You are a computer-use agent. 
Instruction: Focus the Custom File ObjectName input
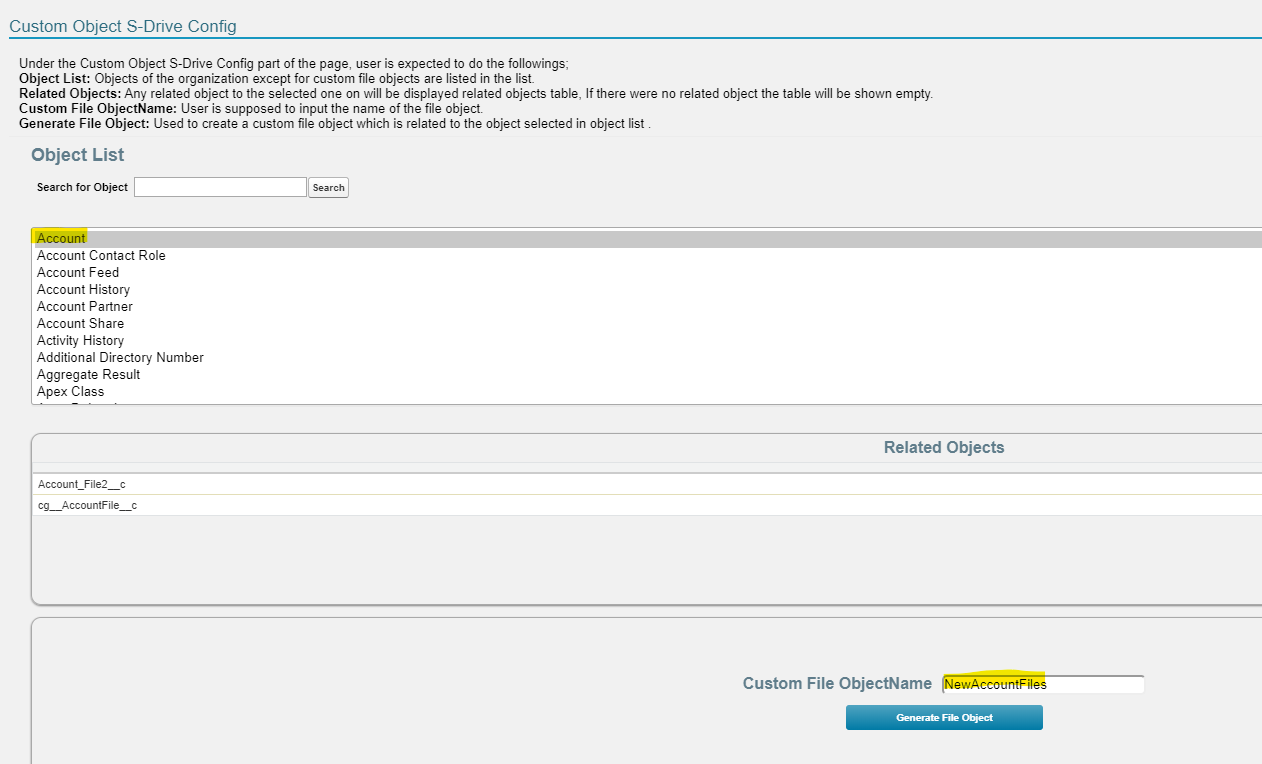(1043, 685)
